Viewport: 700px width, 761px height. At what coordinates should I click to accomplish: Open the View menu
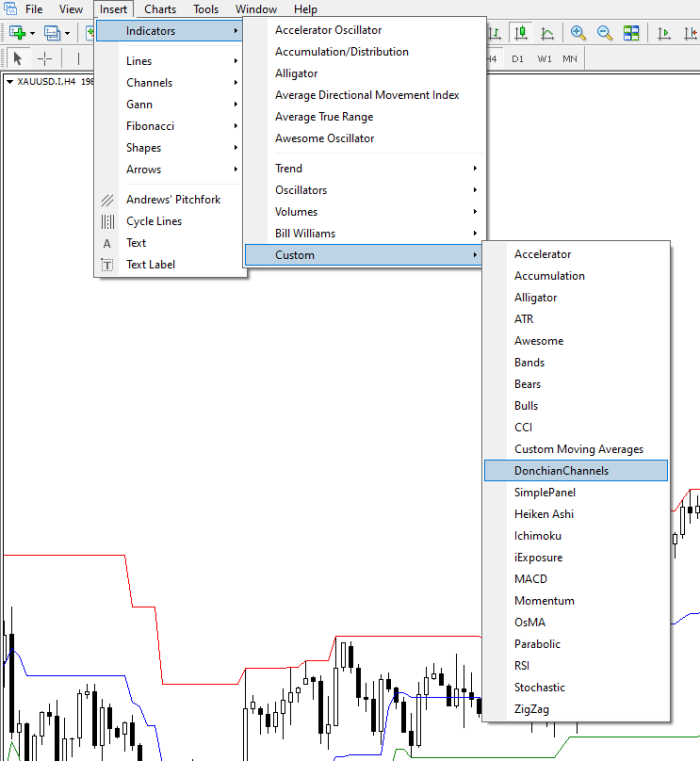[71, 9]
